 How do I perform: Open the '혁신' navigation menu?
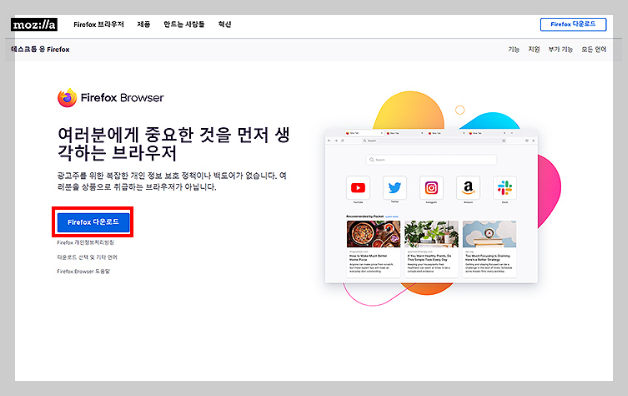point(224,24)
